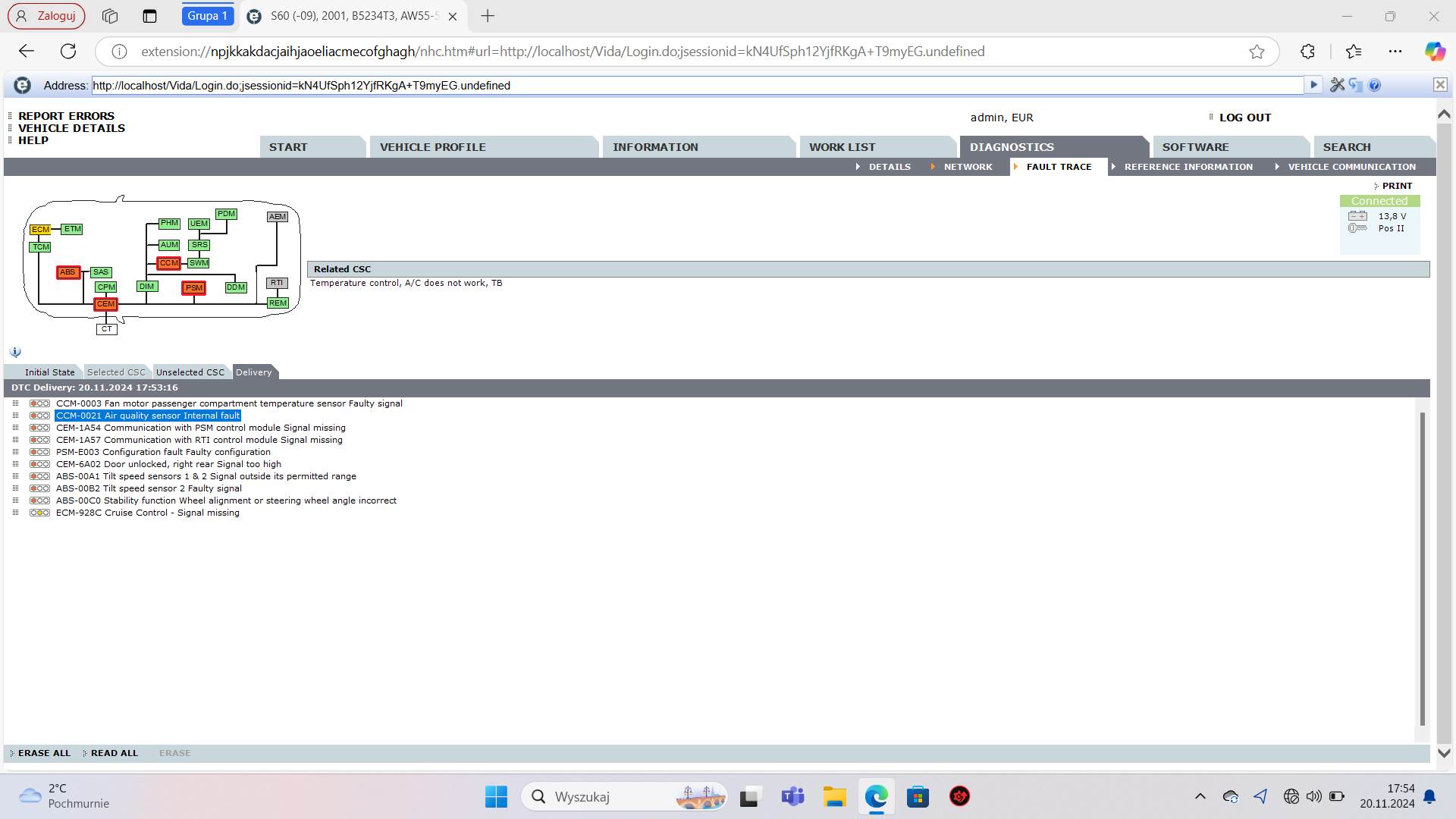Click the ECM module in network diagram
The image size is (1456, 819).
40,230
